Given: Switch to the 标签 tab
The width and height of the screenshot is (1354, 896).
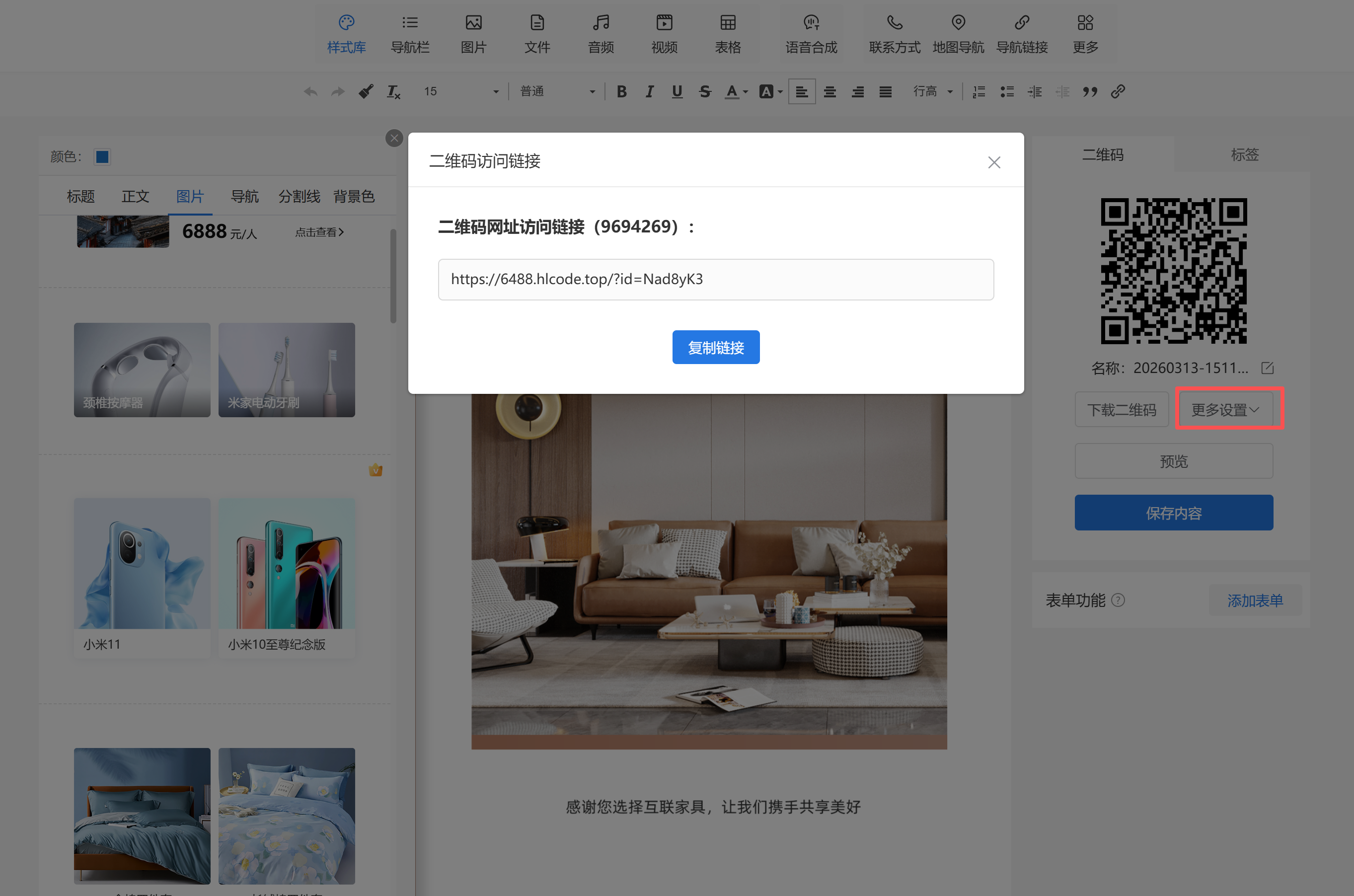Looking at the screenshot, I should (1244, 154).
